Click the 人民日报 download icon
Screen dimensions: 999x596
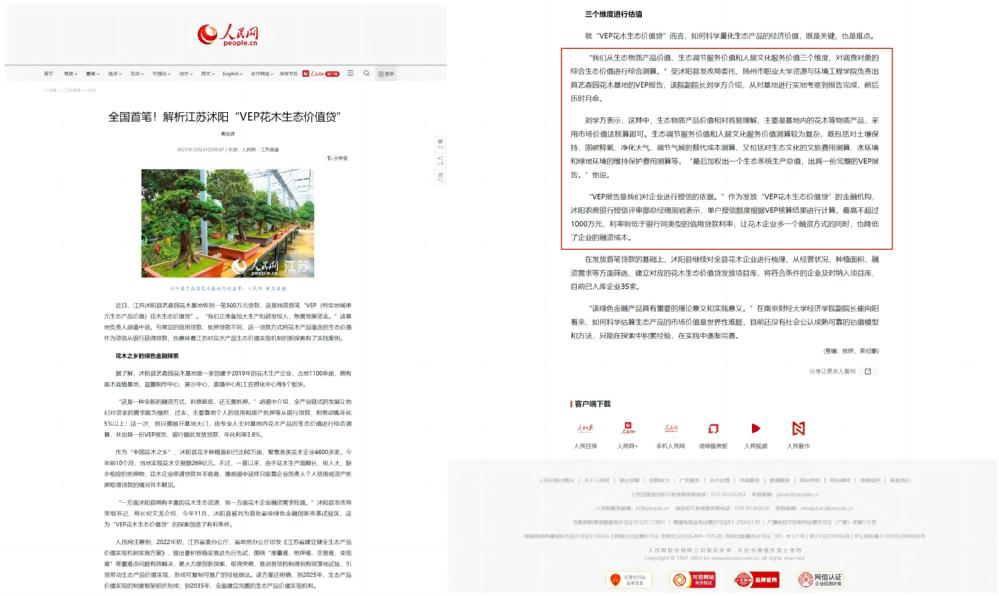pos(585,428)
